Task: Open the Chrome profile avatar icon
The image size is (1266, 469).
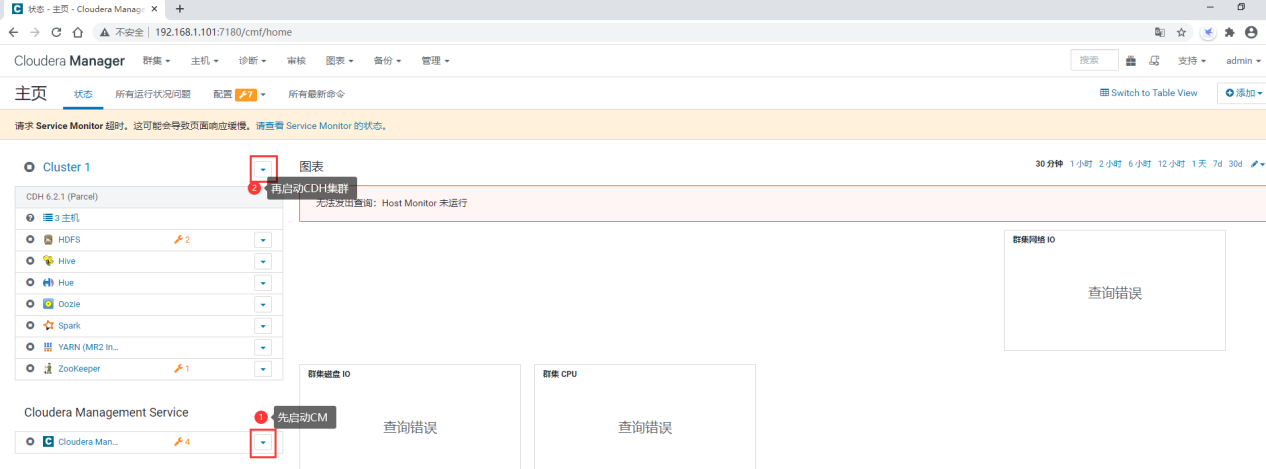Action: (1251, 32)
